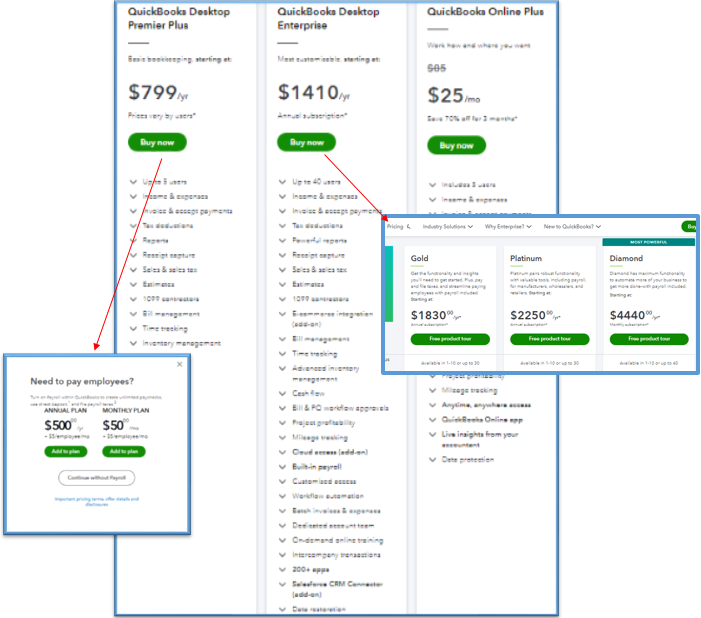Screen dimensions: 701x618
Task: Click the QuickBooks Desktop Enterprise heading
Action: pos(328,18)
